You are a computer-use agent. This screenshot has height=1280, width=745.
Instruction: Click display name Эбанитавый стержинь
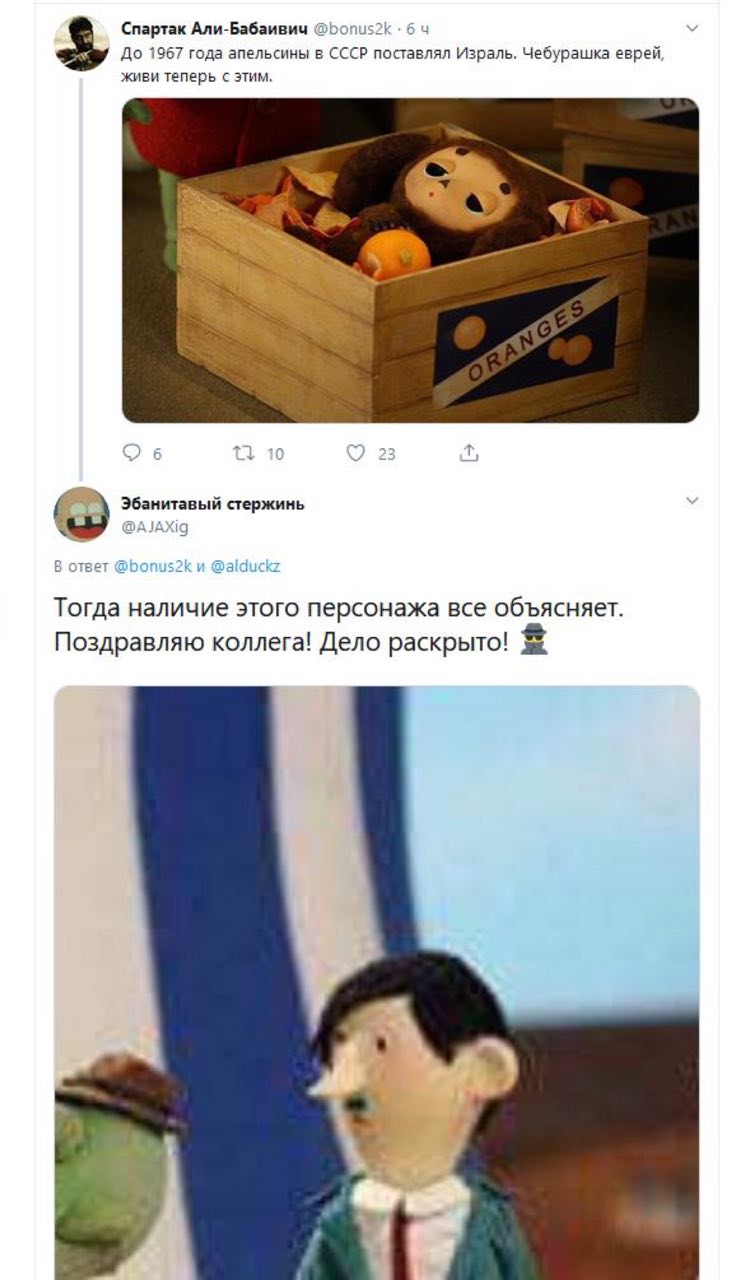tap(212, 504)
